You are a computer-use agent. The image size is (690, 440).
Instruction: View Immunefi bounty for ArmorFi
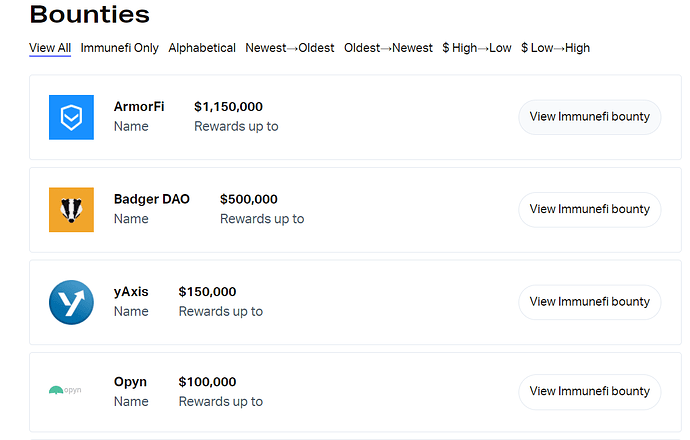(x=589, y=117)
